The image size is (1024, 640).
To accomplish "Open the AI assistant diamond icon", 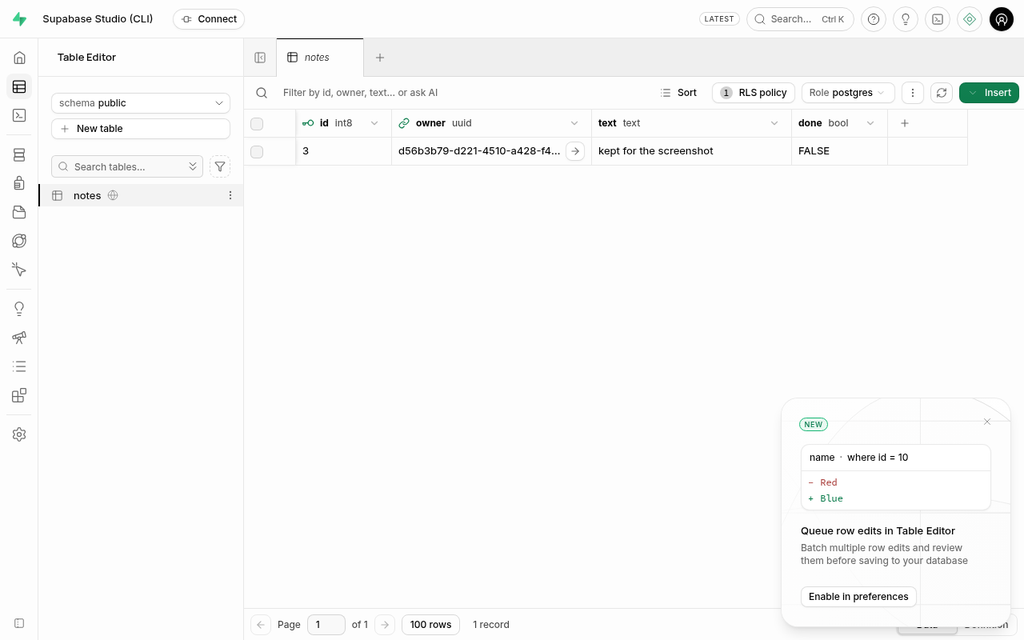I will [969, 19].
